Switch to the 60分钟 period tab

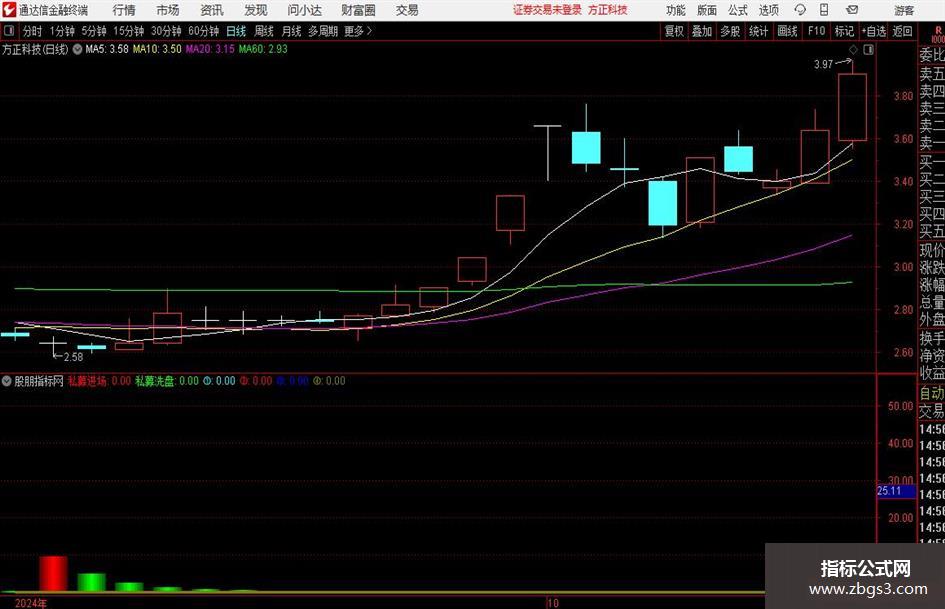click(203, 31)
